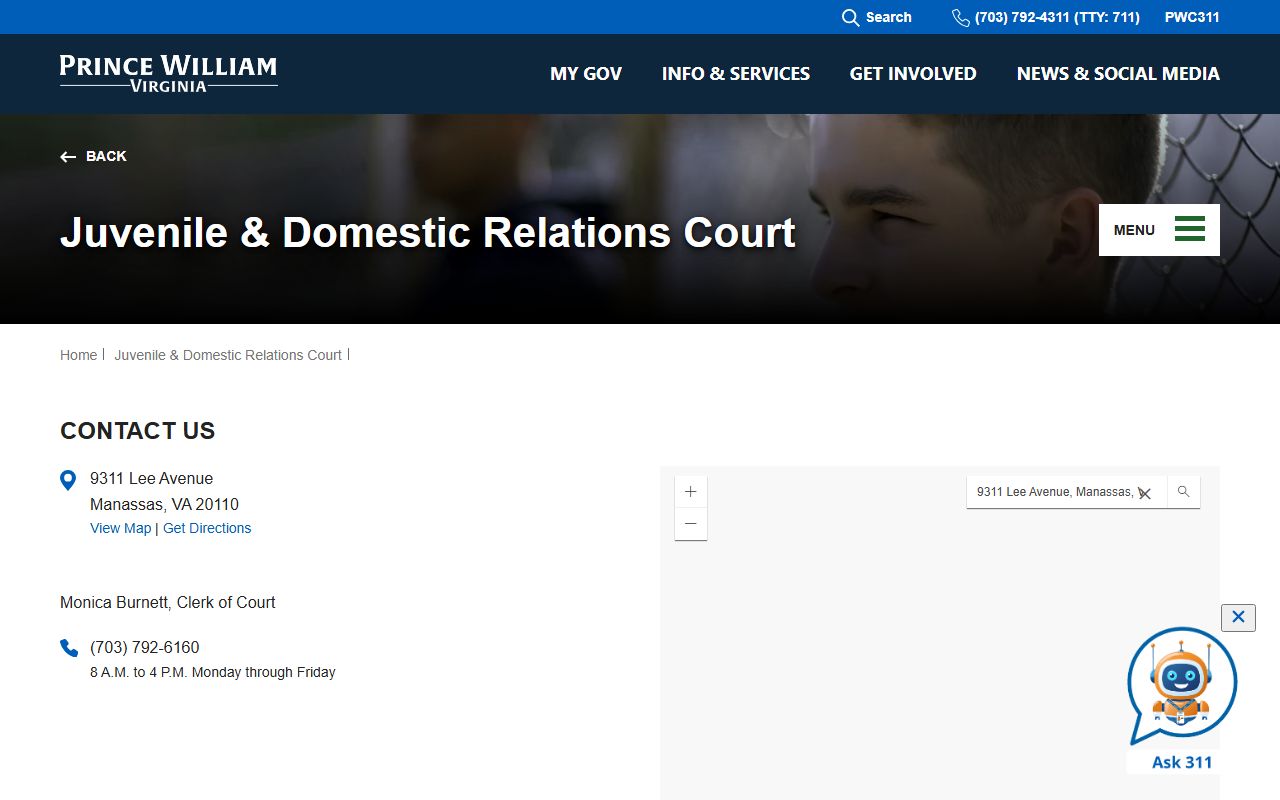Zoom in on the map
Viewport: 1280px width, 800px height.
point(691,492)
